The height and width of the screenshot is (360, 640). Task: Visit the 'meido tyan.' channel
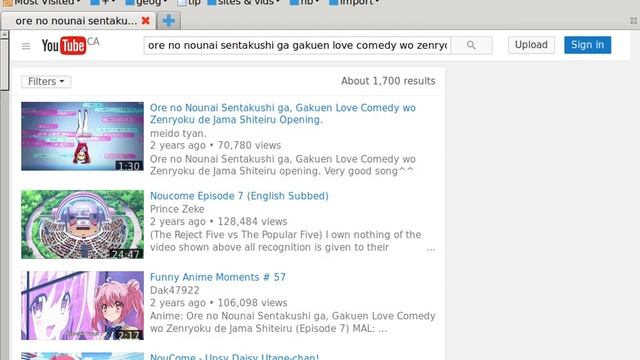pos(178,133)
